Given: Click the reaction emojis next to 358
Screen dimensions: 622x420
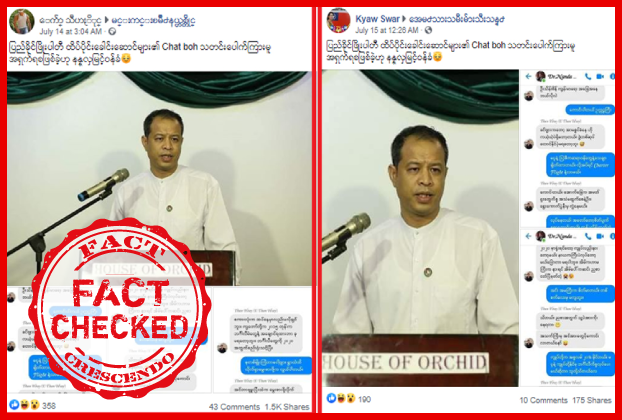Looking at the screenshot, I should [25, 405].
